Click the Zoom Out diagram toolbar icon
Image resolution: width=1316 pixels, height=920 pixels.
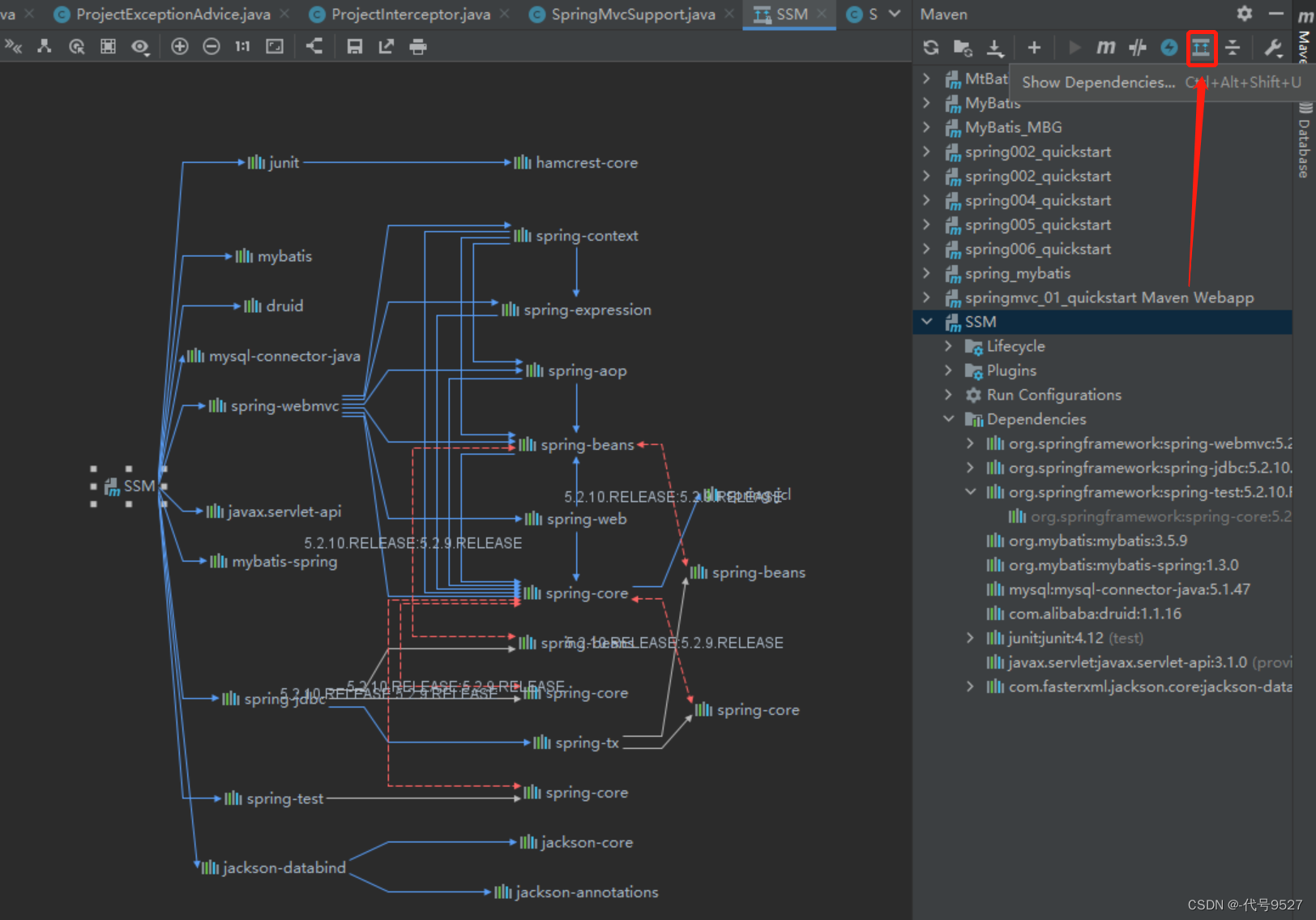[x=211, y=47]
